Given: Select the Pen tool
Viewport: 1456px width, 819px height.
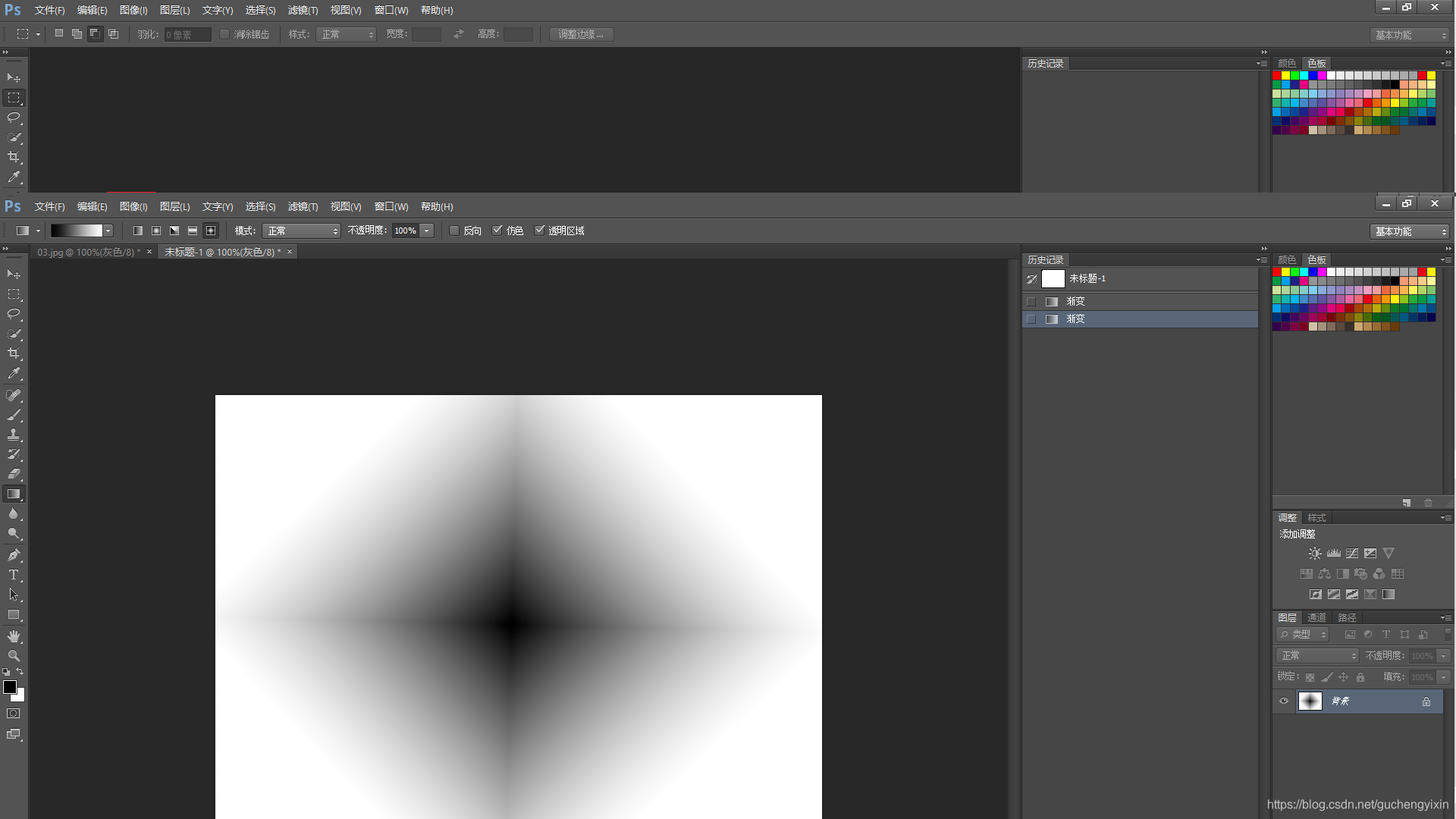Looking at the screenshot, I should click(x=14, y=555).
